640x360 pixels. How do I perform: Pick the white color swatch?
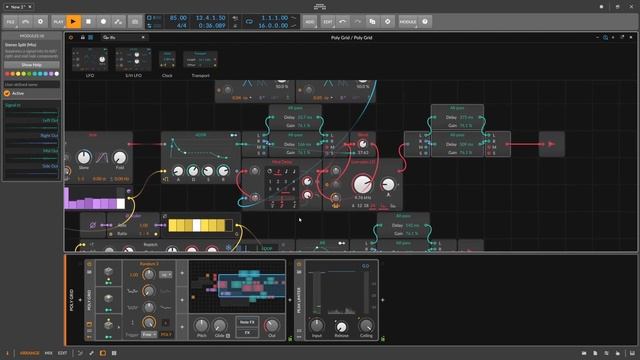pyautogui.click(x=57, y=74)
